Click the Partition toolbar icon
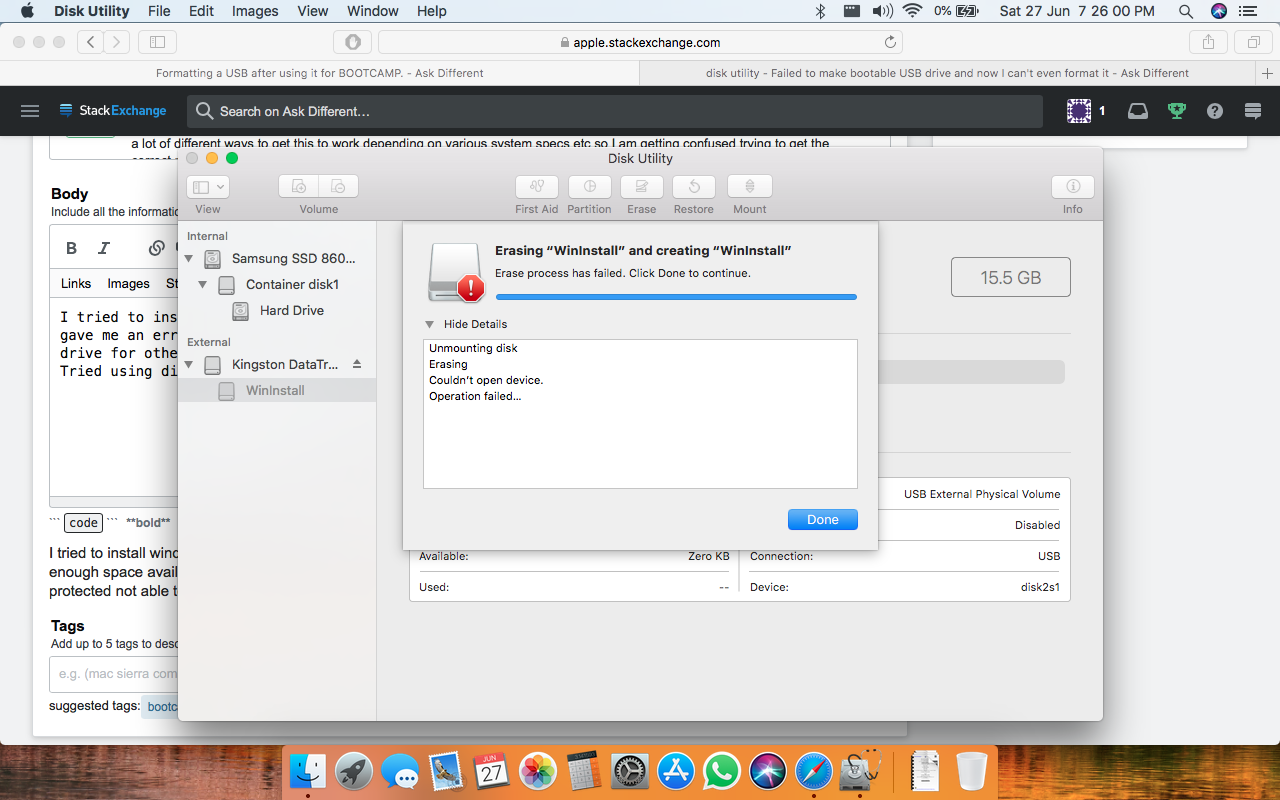This screenshot has height=800, width=1280. coord(589,186)
